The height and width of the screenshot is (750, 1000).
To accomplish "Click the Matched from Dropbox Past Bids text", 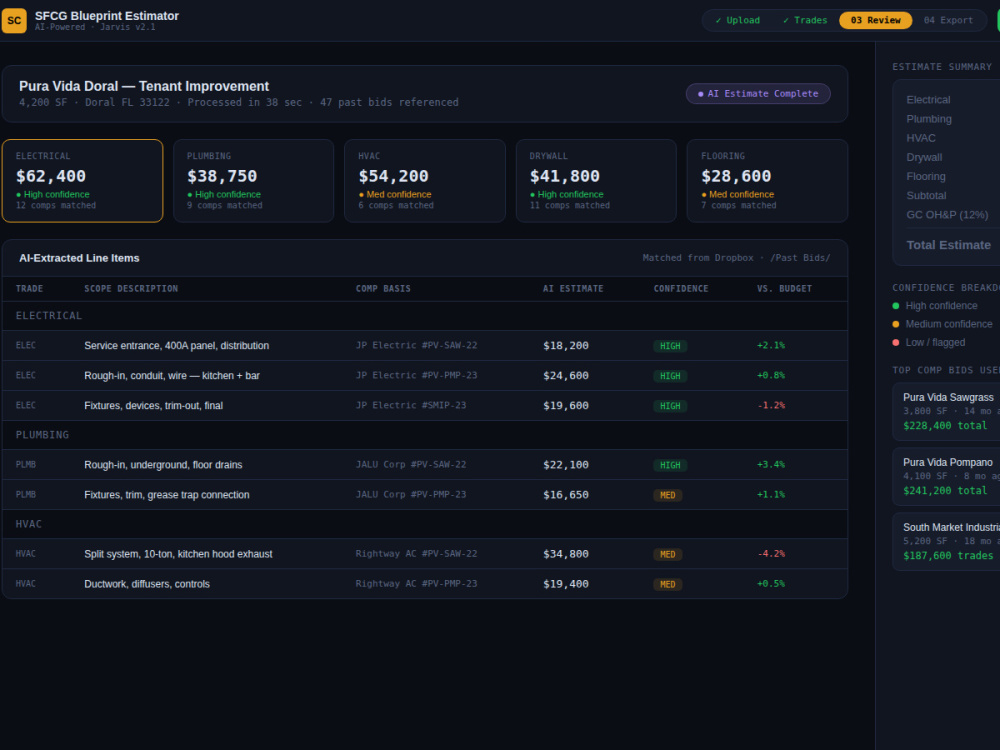I will point(736,258).
